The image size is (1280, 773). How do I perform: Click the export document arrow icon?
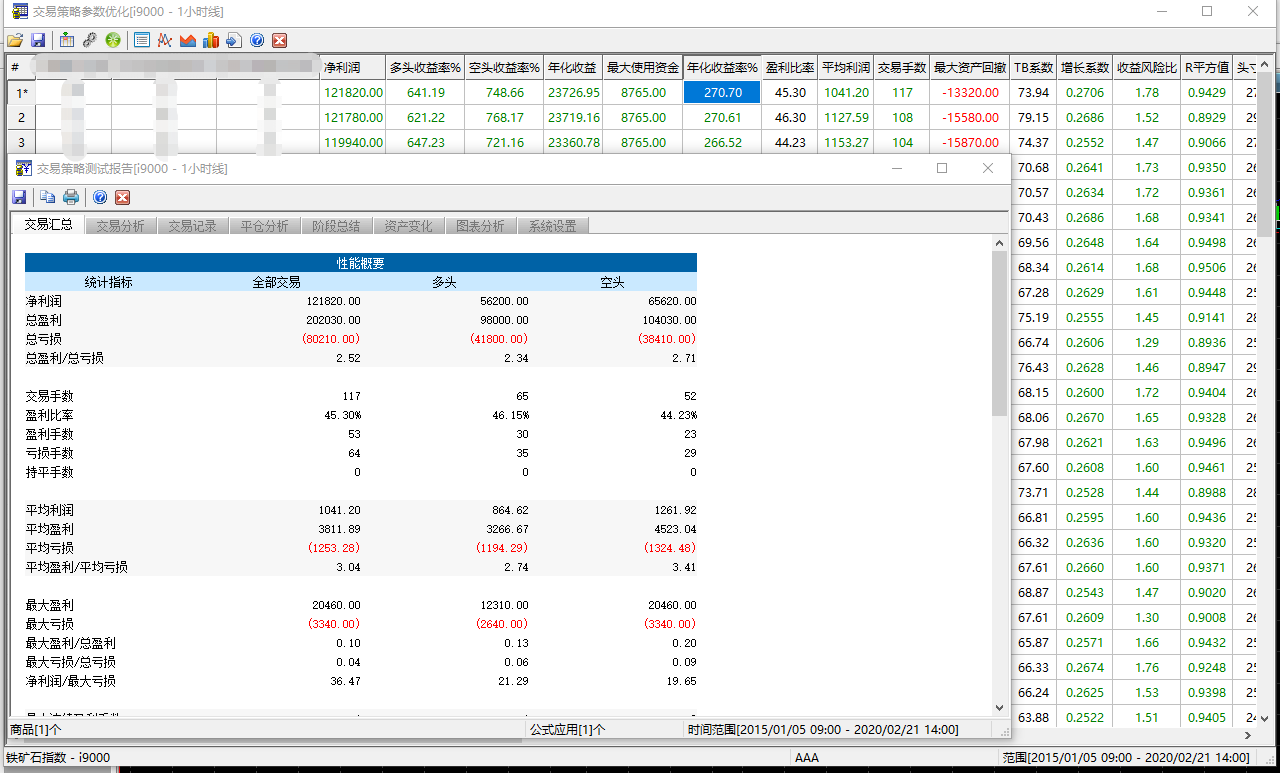233,41
